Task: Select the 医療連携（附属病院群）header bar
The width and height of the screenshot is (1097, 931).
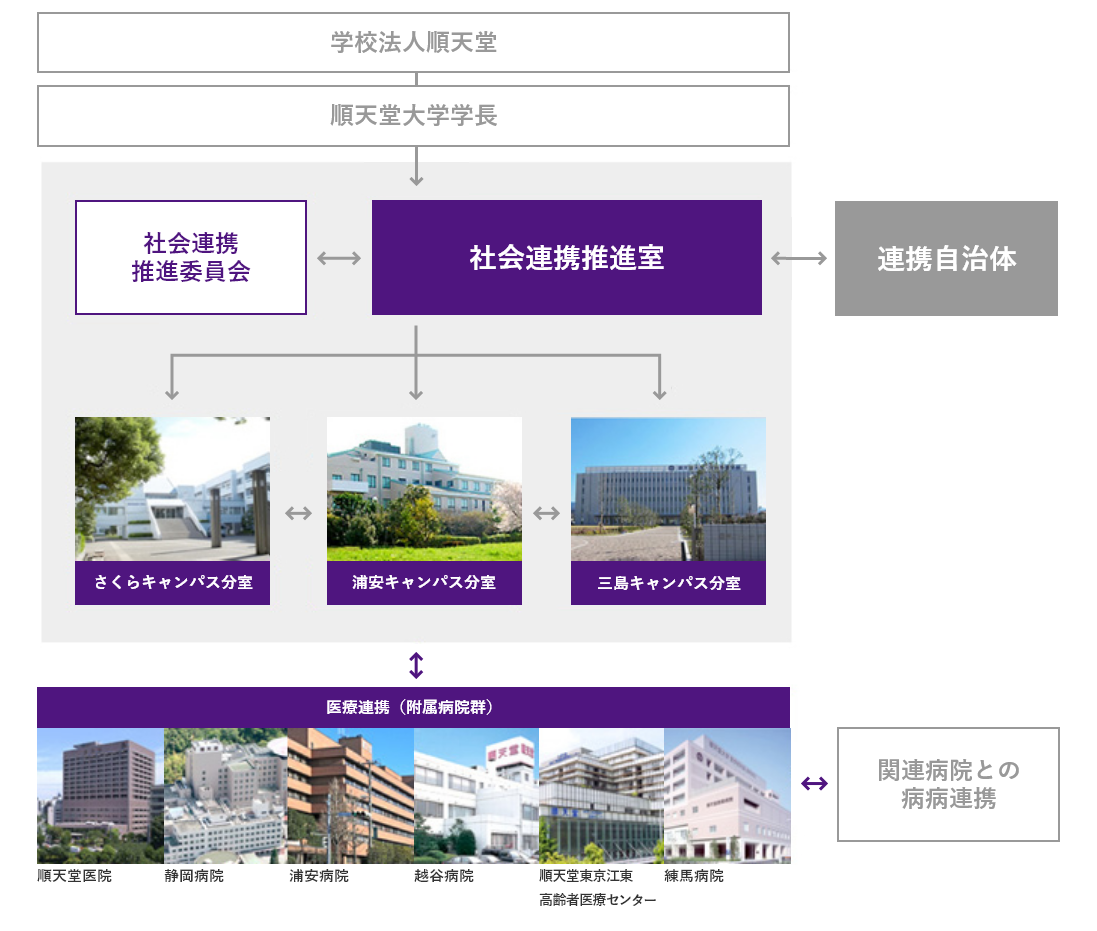Action: (413, 707)
